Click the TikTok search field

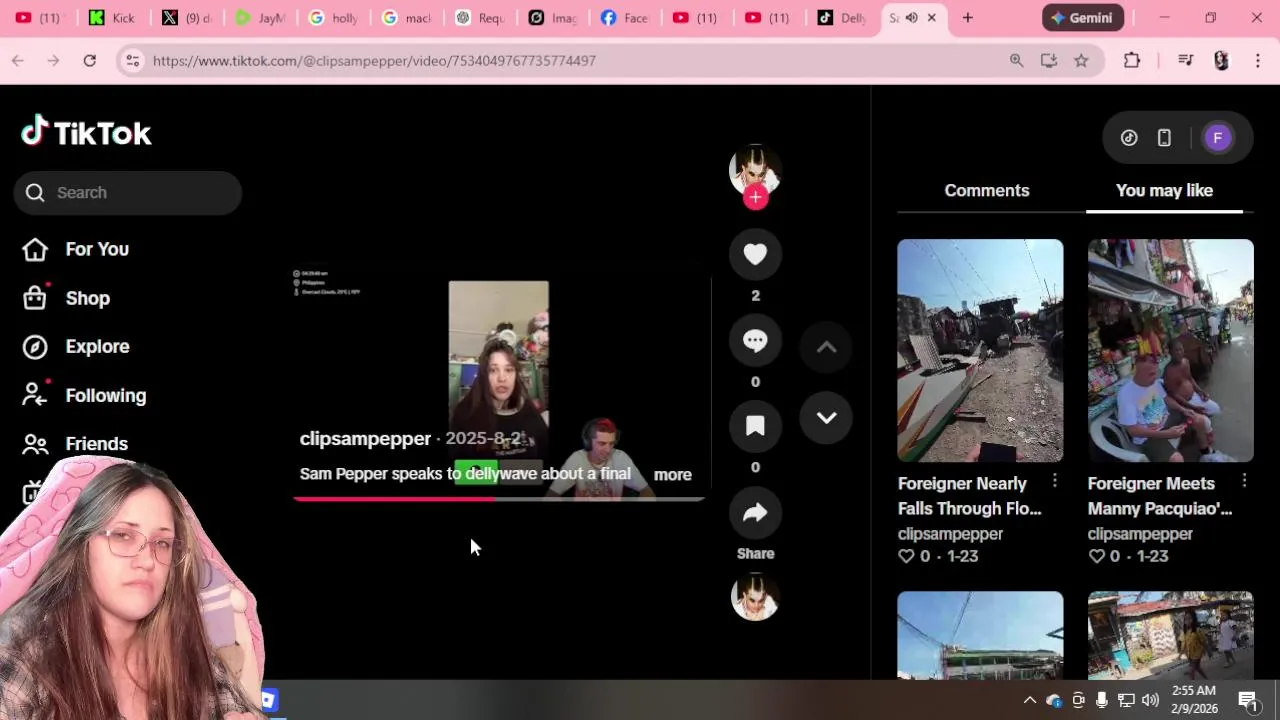pyautogui.click(x=127, y=192)
